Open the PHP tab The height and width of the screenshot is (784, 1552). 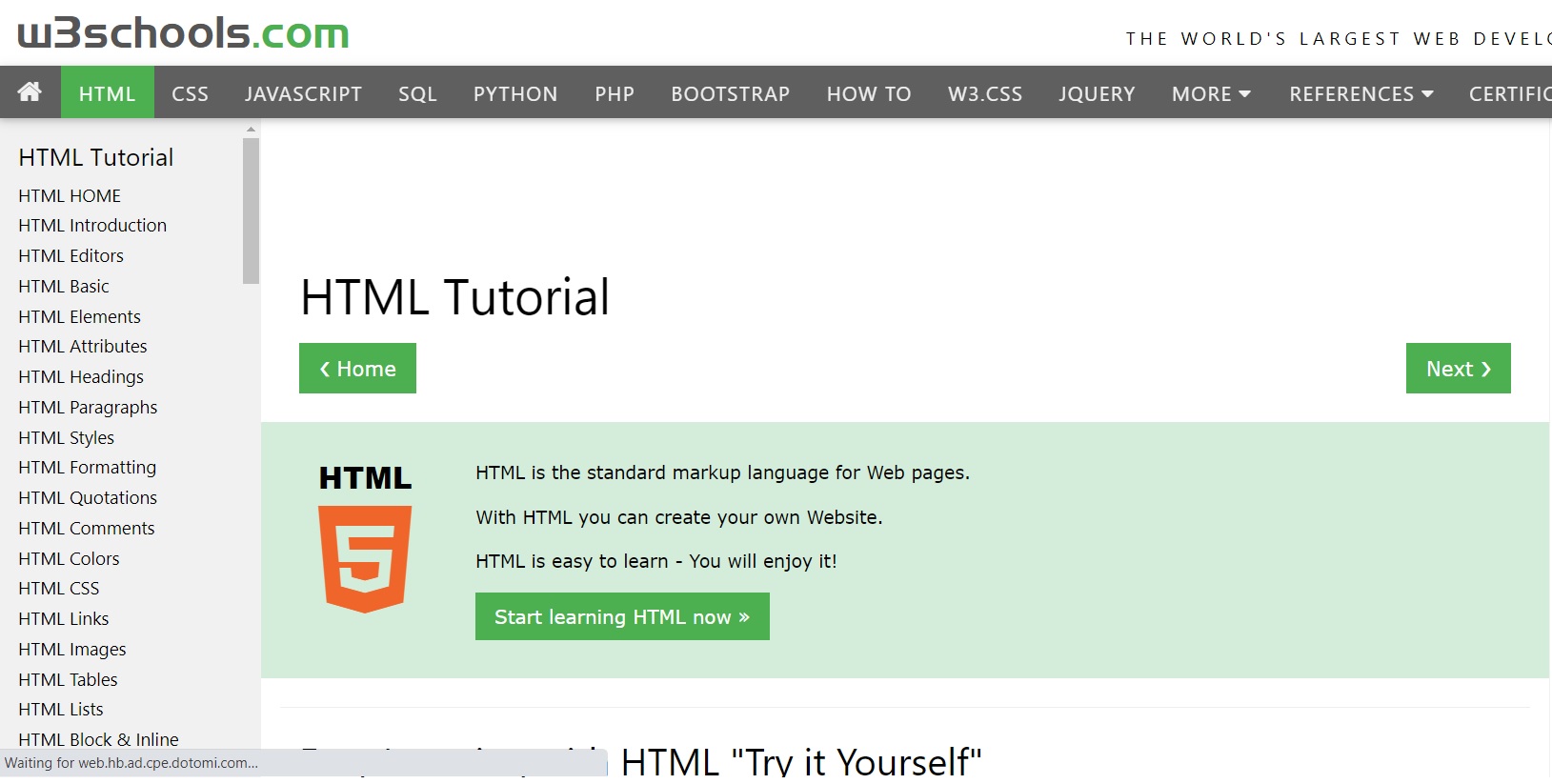click(x=615, y=93)
